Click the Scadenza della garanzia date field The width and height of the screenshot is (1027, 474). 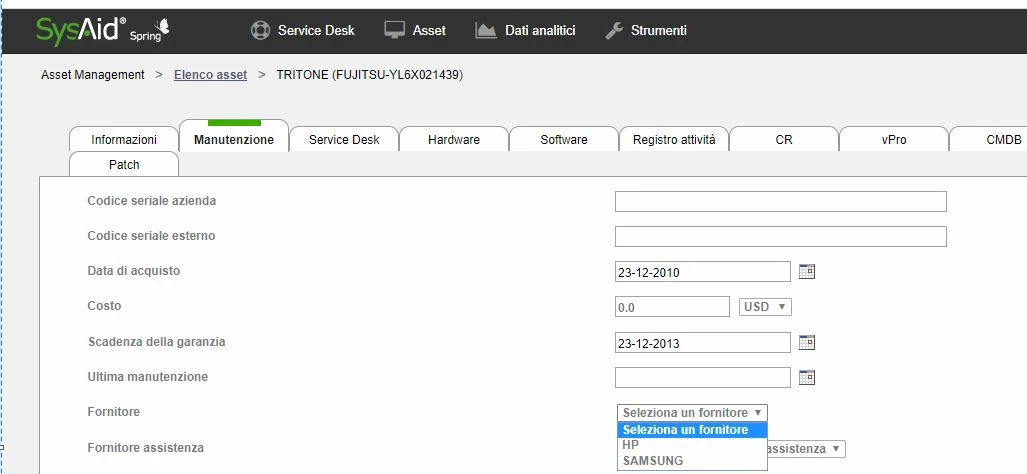pos(703,342)
